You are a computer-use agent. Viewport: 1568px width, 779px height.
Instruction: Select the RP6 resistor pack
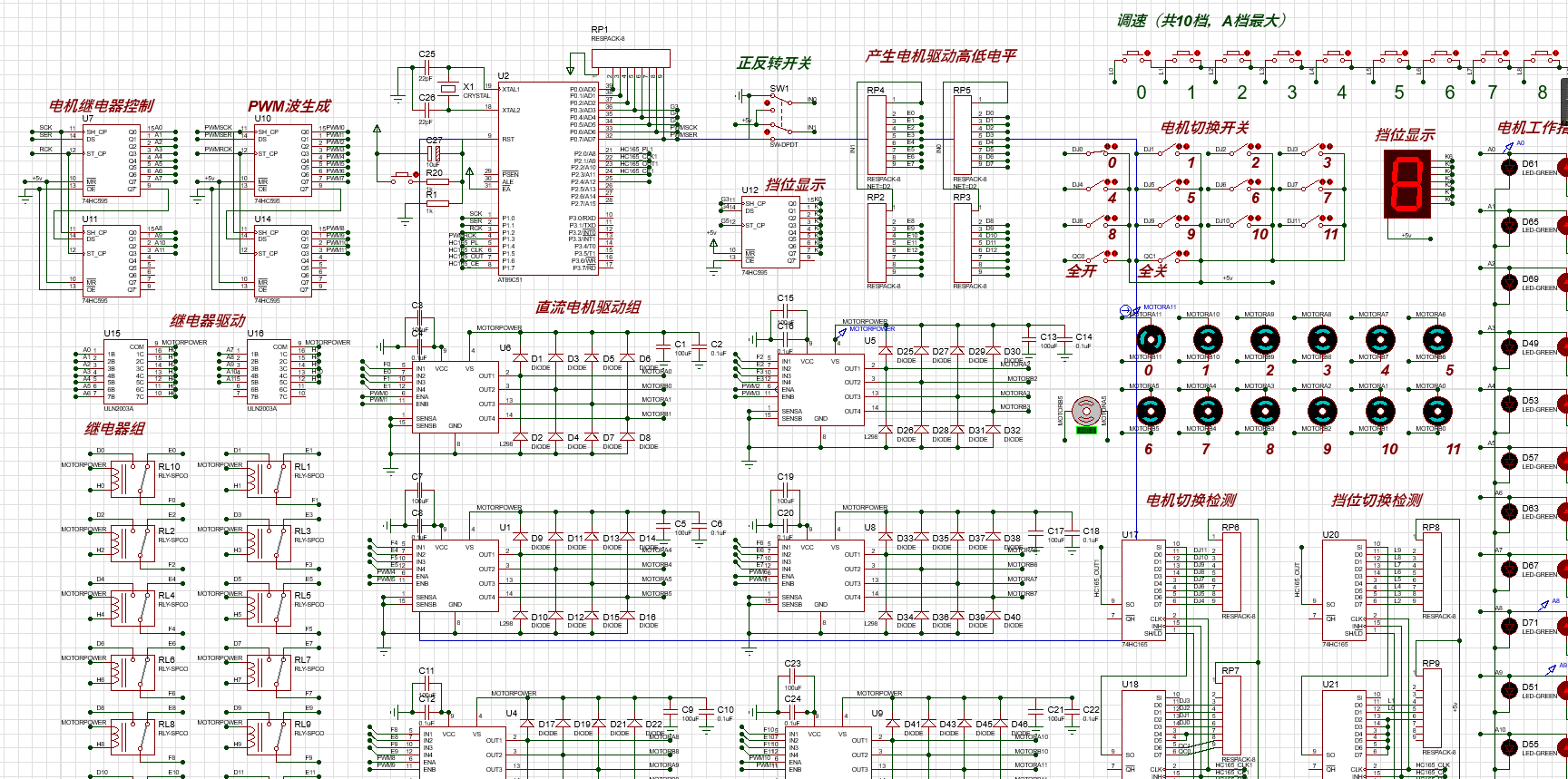[x=1231, y=572]
